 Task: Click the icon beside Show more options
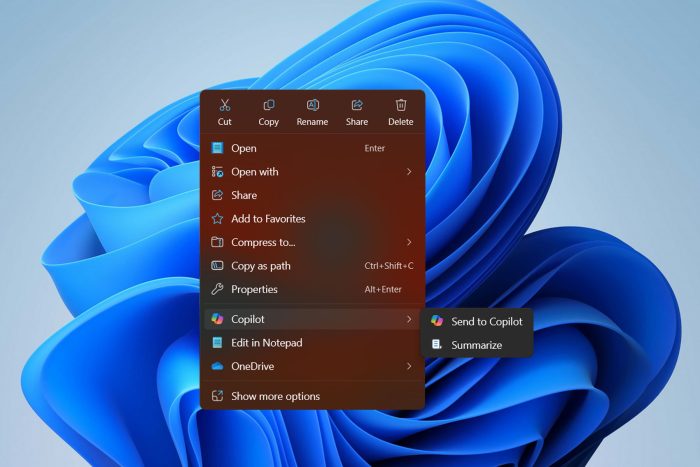click(217, 396)
